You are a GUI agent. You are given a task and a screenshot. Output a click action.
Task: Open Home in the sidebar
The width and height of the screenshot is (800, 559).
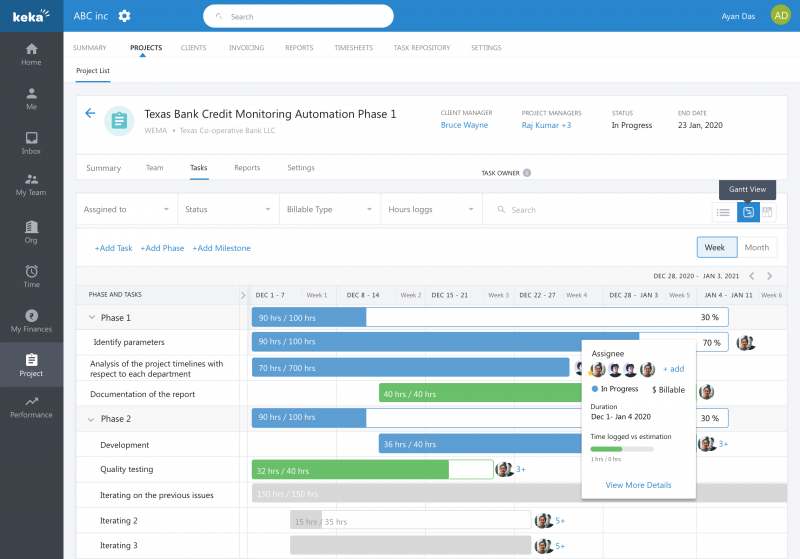31,55
